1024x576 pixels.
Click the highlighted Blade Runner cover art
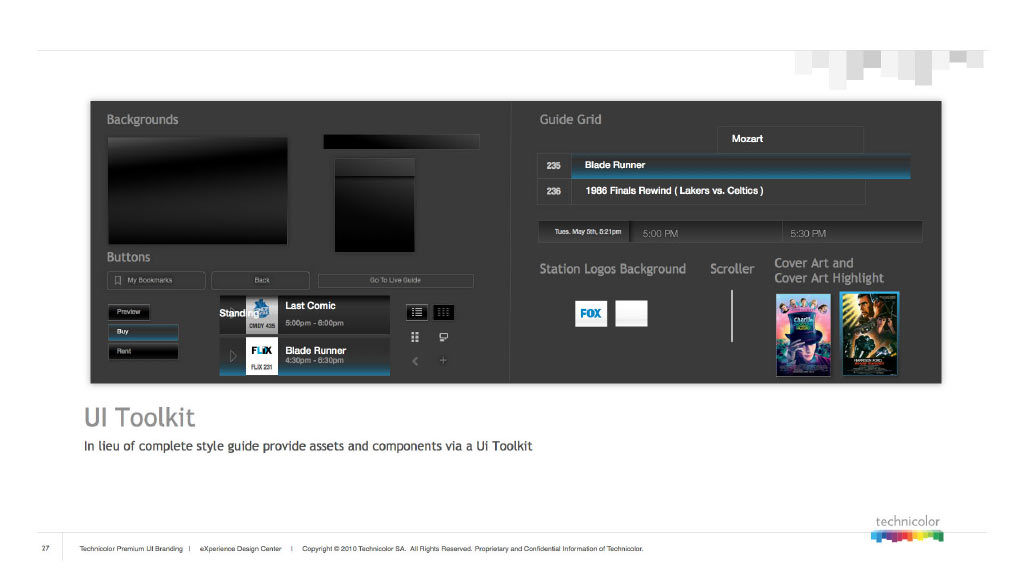[869, 334]
